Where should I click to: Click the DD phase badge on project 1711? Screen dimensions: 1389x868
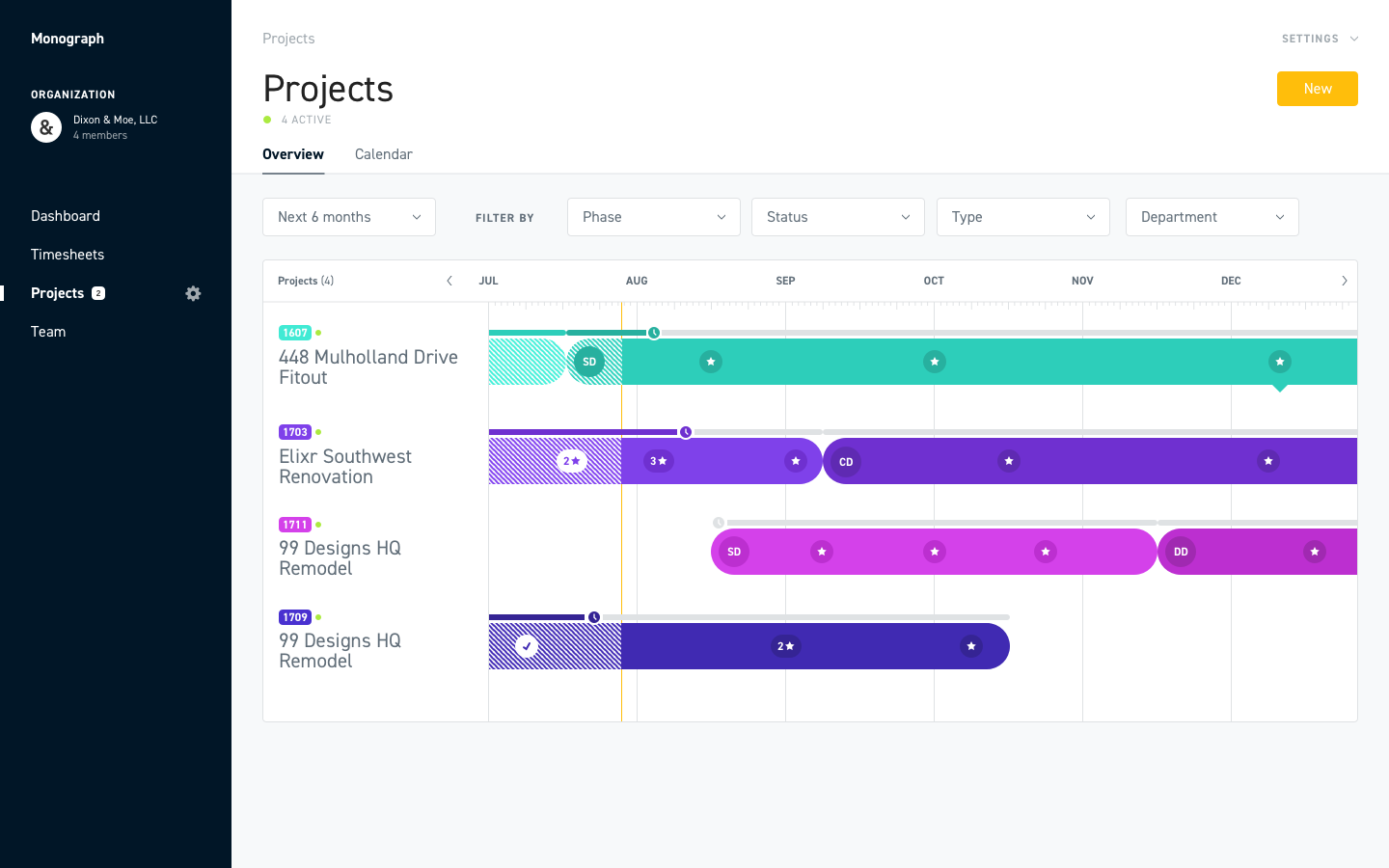pos(1181,552)
